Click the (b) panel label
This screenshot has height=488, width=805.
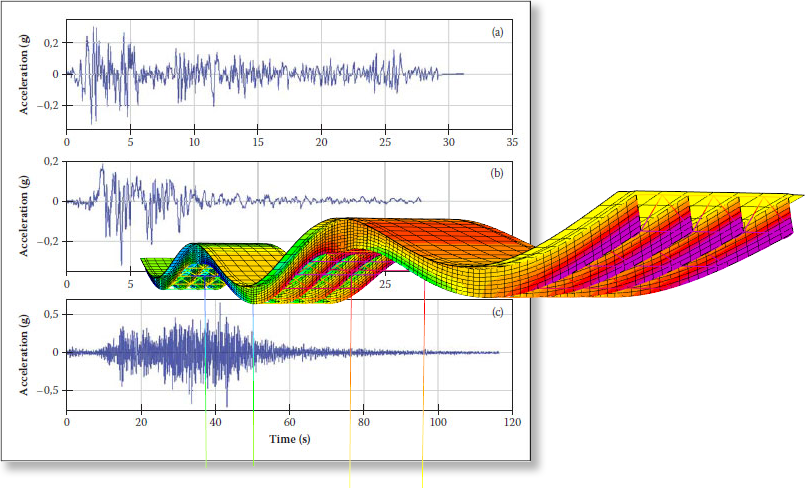point(497,173)
